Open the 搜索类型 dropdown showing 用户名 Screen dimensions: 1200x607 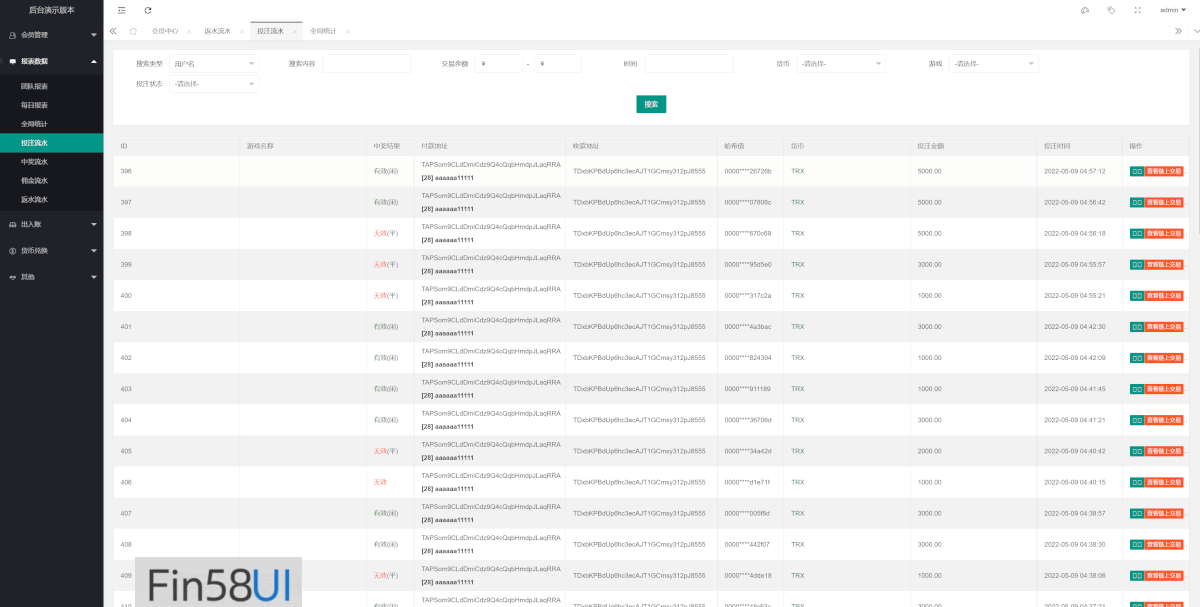pos(214,64)
